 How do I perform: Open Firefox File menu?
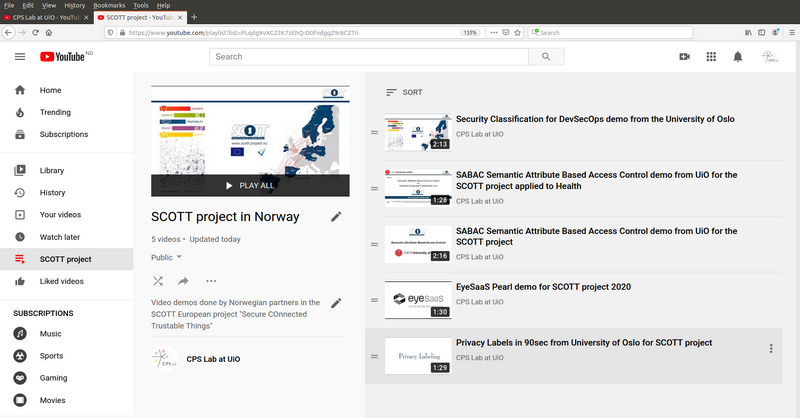(9, 5)
